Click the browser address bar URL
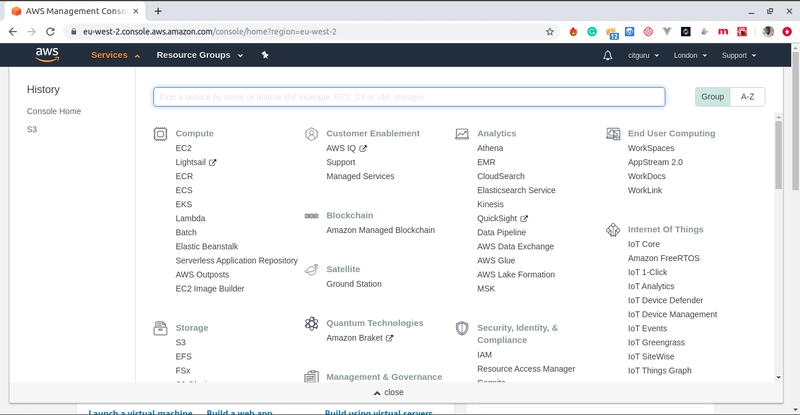 coord(210,32)
